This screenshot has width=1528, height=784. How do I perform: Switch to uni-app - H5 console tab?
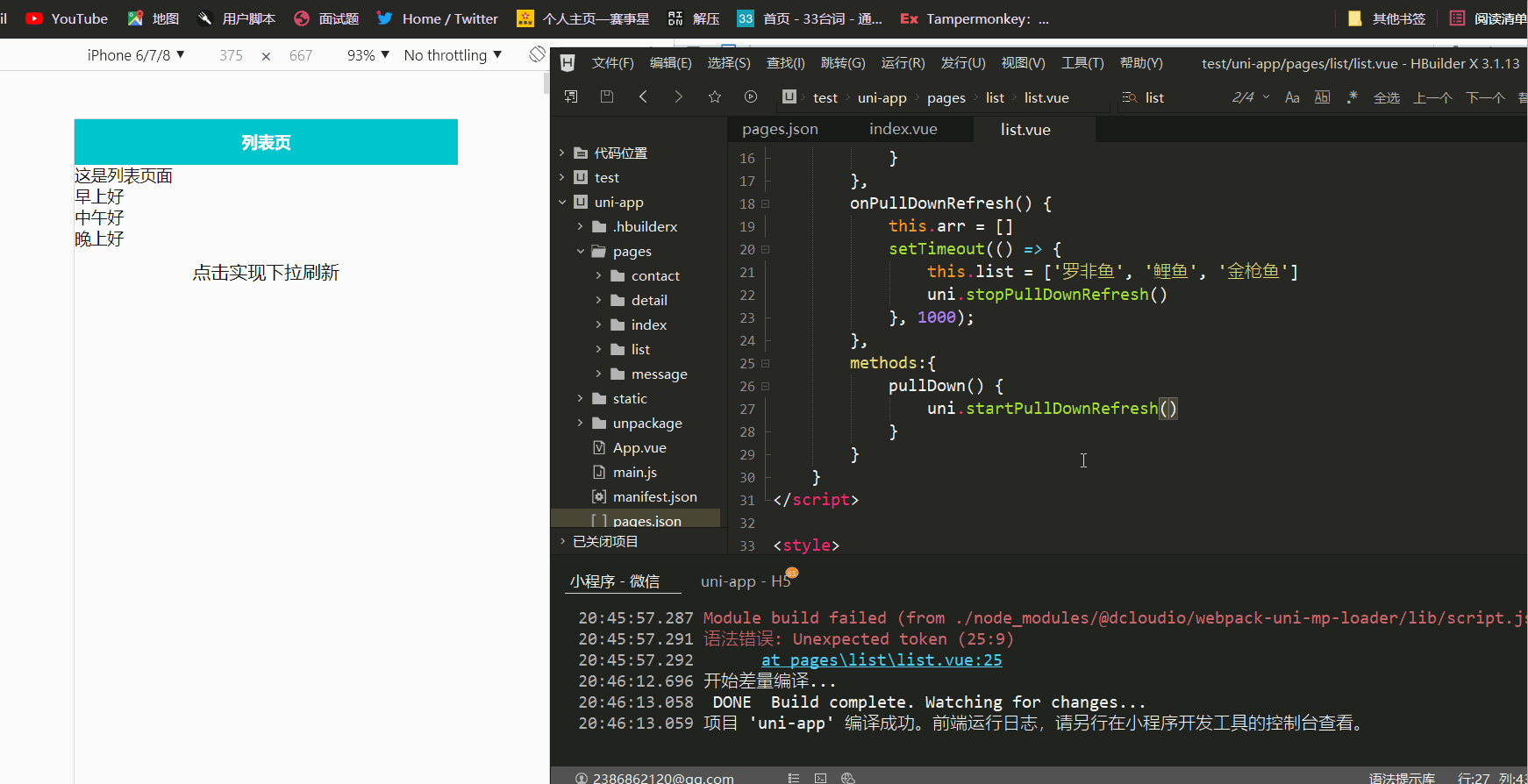(x=746, y=581)
